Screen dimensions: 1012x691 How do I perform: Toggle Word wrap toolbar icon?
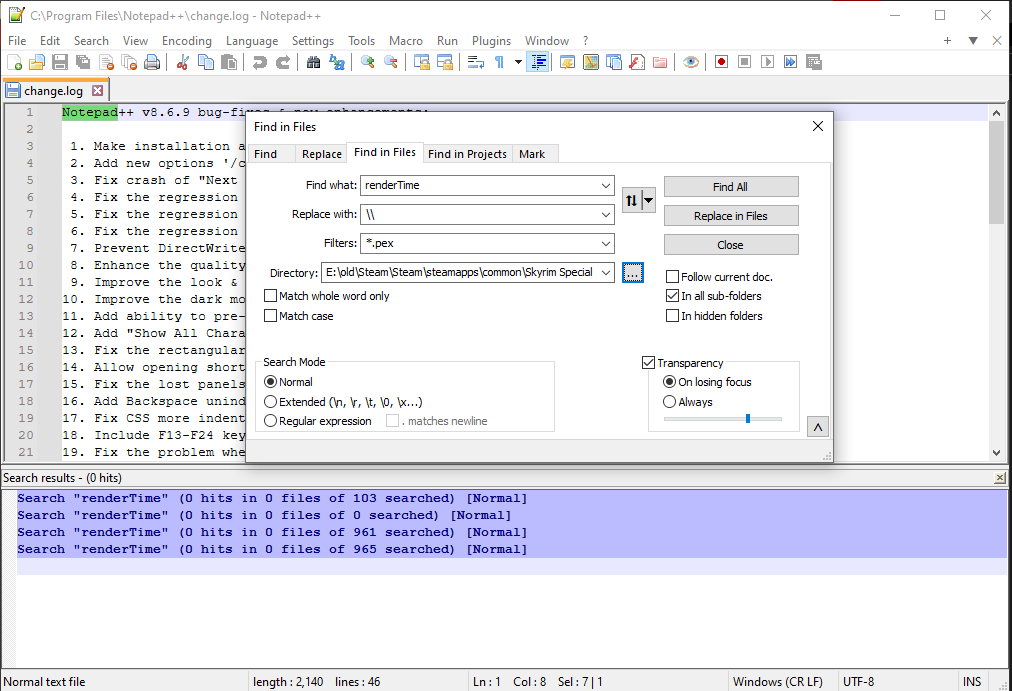[x=476, y=62]
